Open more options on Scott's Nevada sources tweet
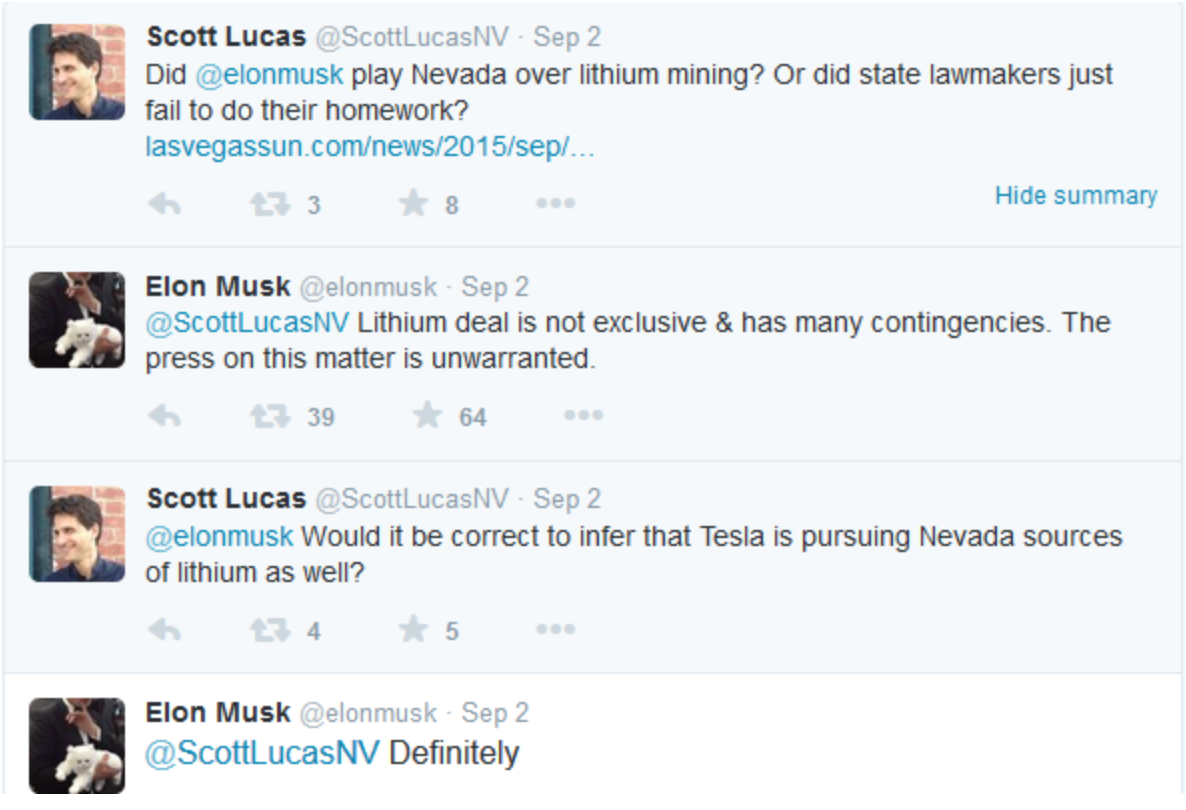1186x810 pixels. pyautogui.click(x=555, y=628)
